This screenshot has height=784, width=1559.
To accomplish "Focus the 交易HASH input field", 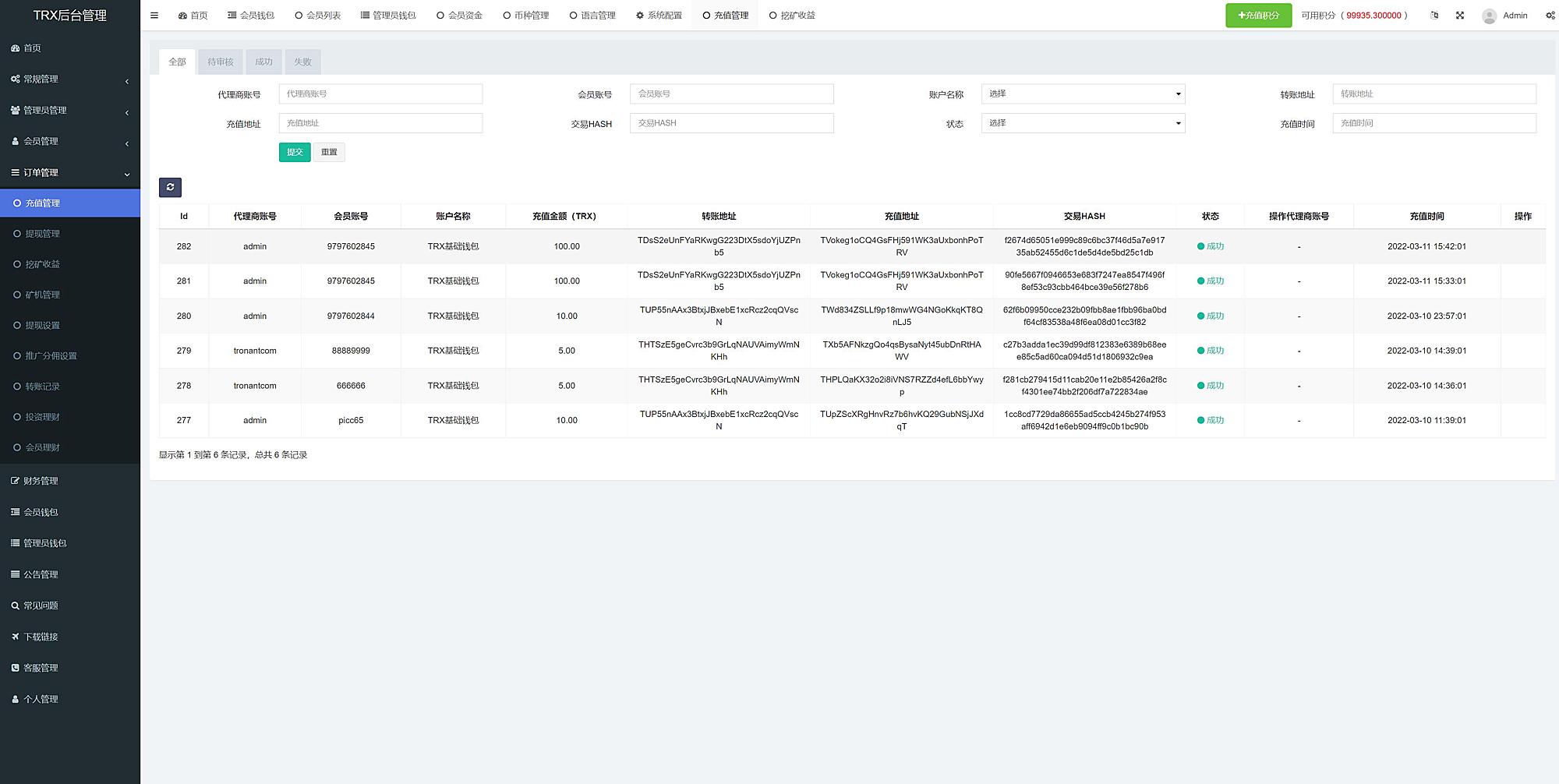I will 731,123.
